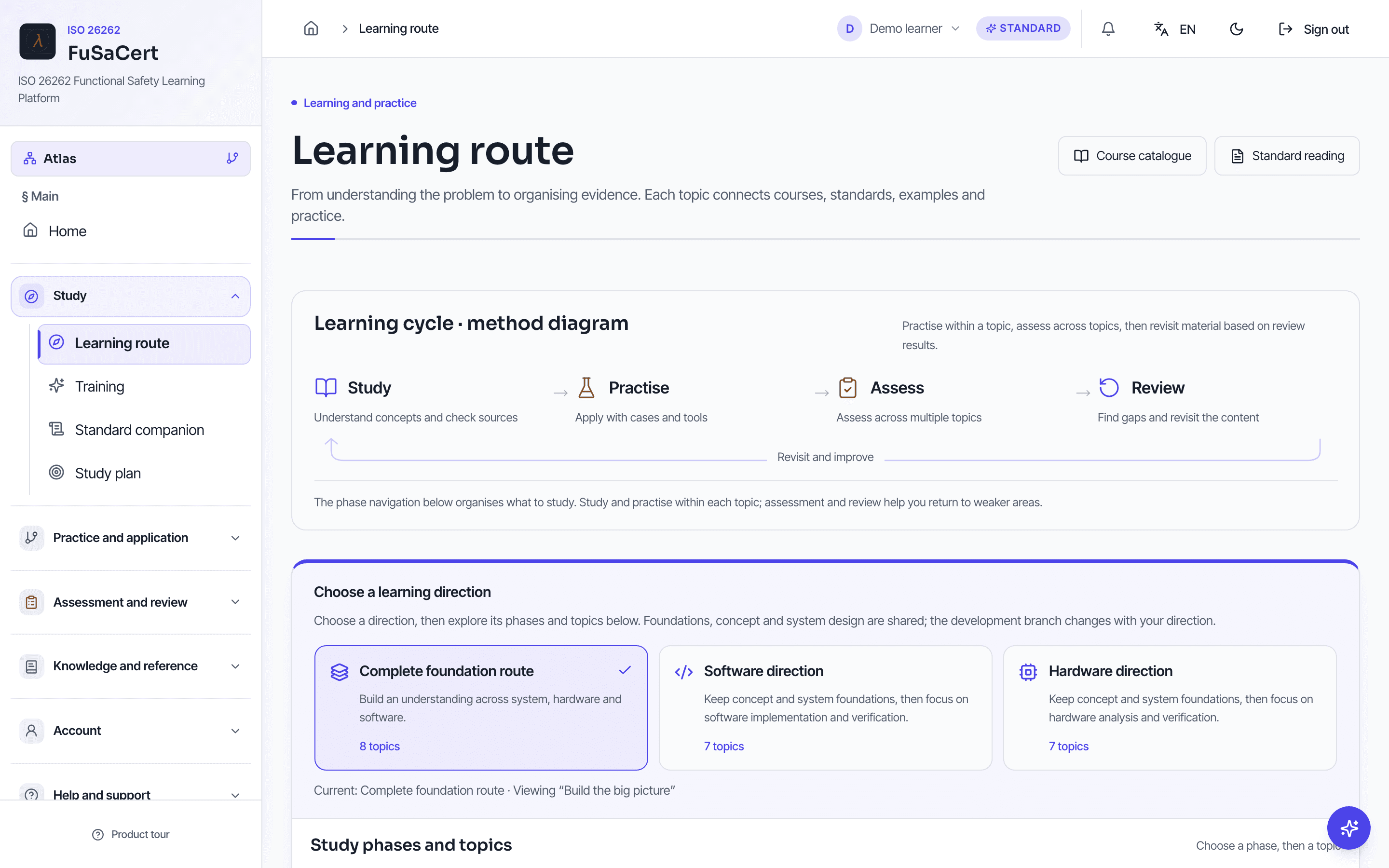The image size is (1389, 868).
Task: Click the Study book icon in diagram
Action: click(x=326, y=388)
